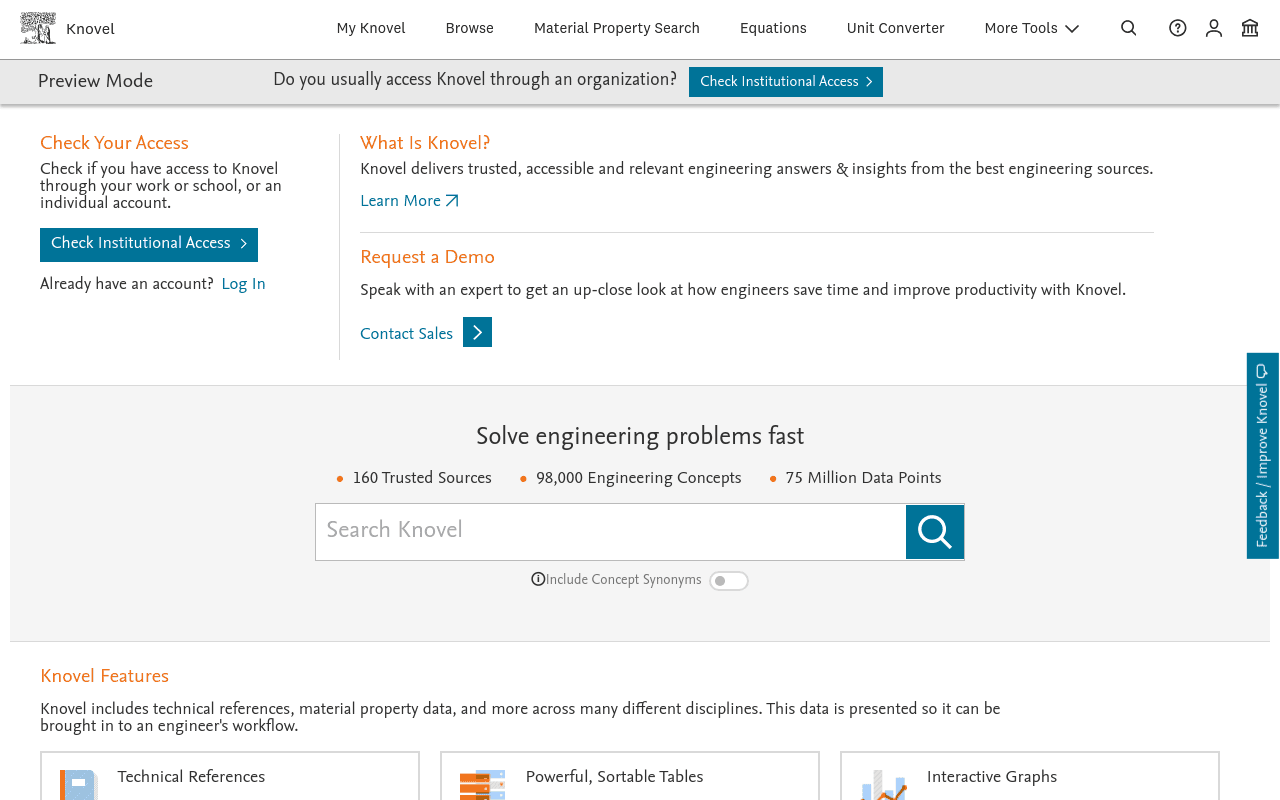Open the Learn More link

(409, 201)
